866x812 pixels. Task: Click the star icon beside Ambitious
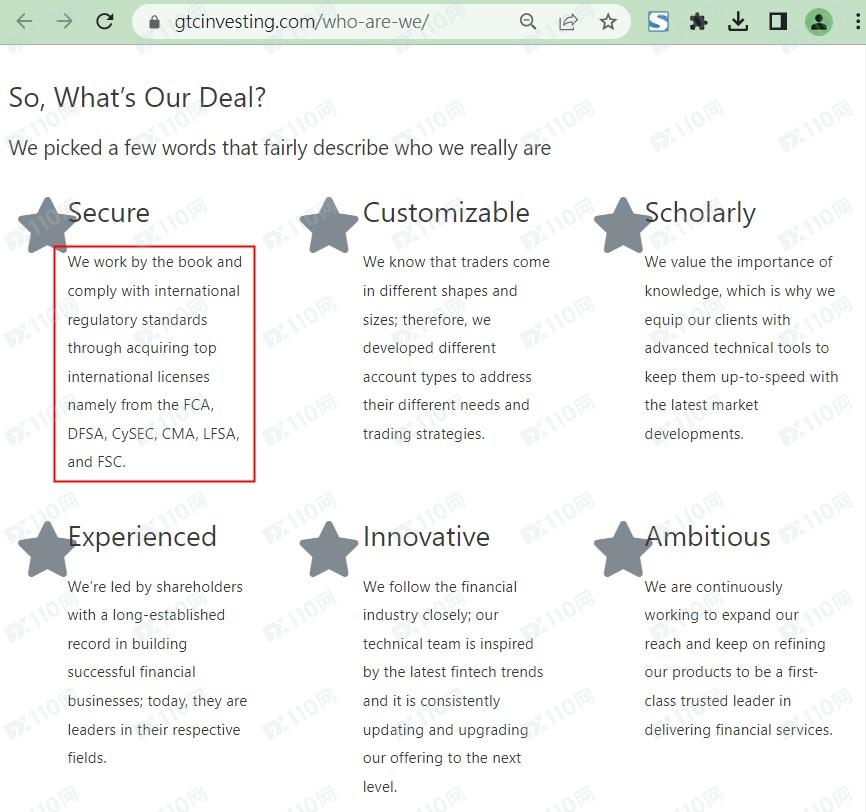tap(623, 549)
